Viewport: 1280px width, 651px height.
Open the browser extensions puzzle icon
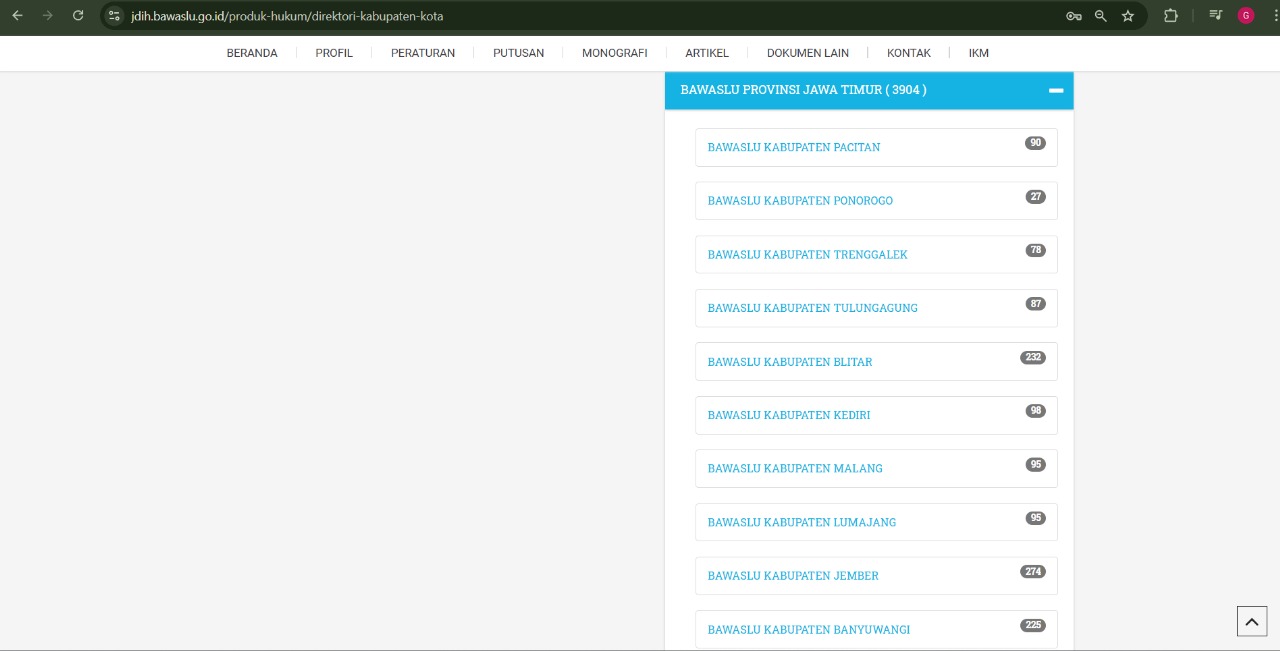1170,16
